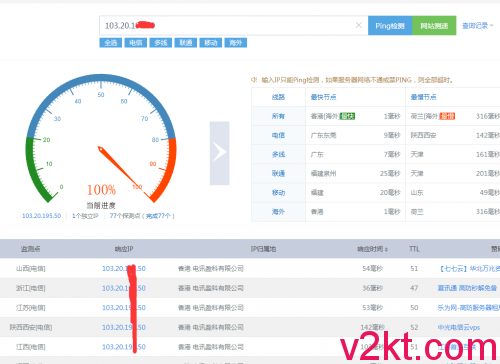The image size is (500, 364).
Task: Open the 山西[电信] row response IP link
Action: pyautogui.click(x=124, y=268)
